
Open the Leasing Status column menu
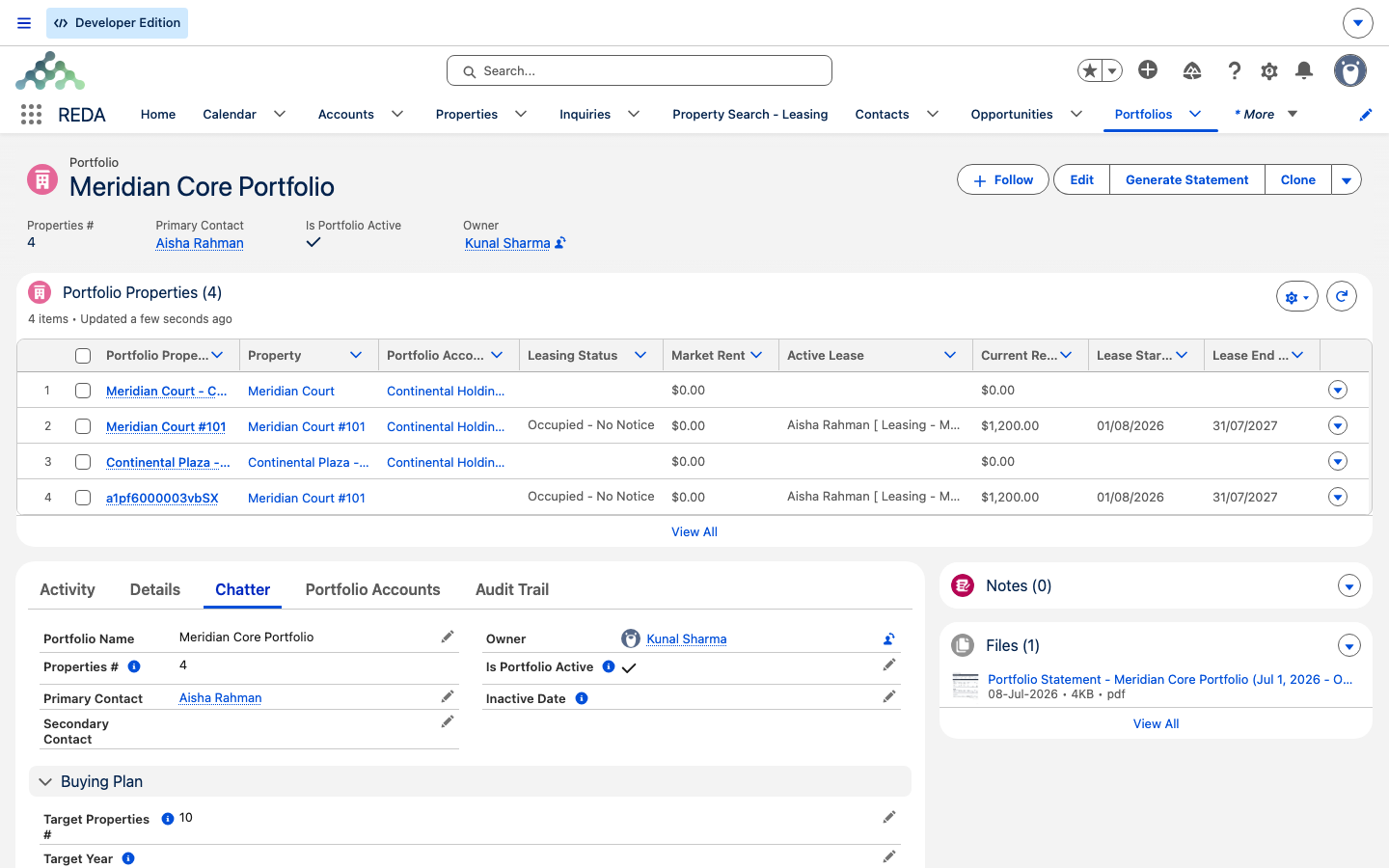640,355
